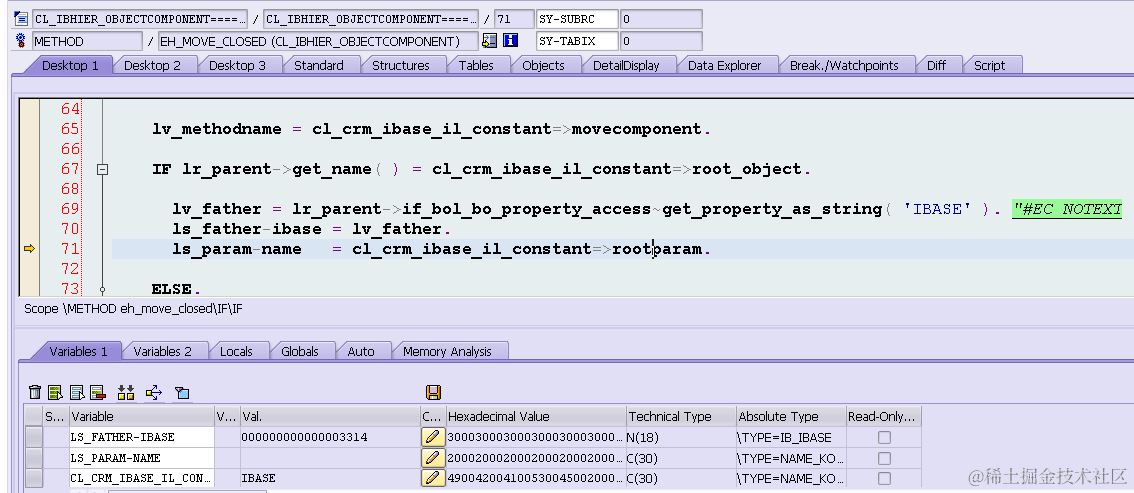1134x493 pixels.
Task: Switch to Desktop 1 tab
Action: click(x=70, y=65)
